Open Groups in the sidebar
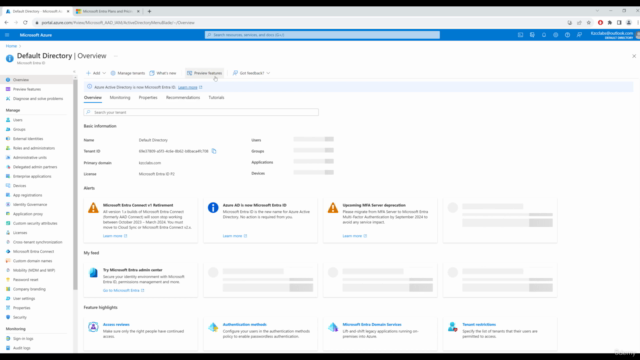 19,129
